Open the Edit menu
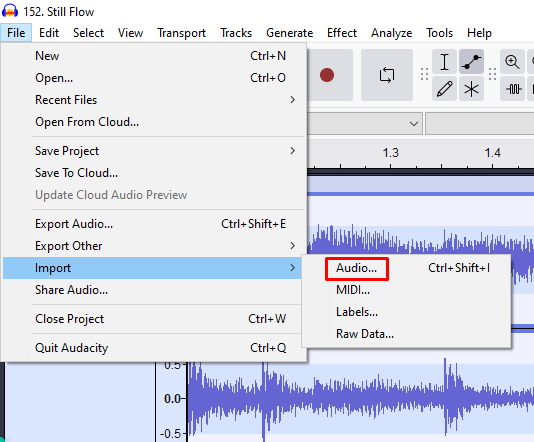The image size is (534, 442). 49,33
